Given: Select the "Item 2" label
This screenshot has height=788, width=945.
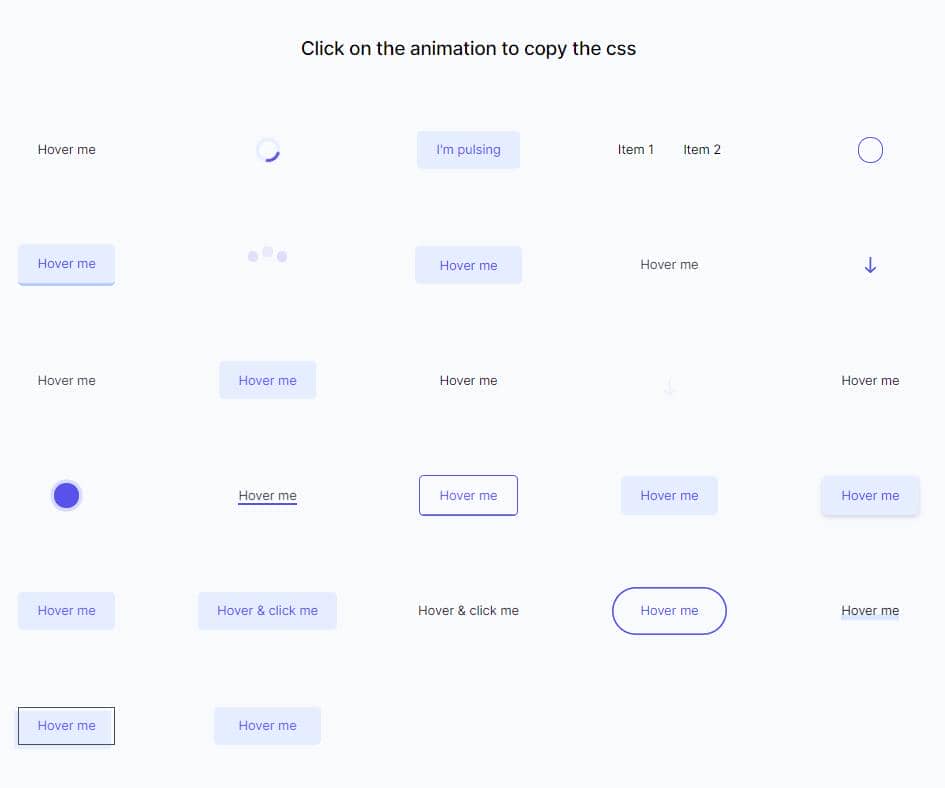Looking at the screenshot, I should point(702,150).
